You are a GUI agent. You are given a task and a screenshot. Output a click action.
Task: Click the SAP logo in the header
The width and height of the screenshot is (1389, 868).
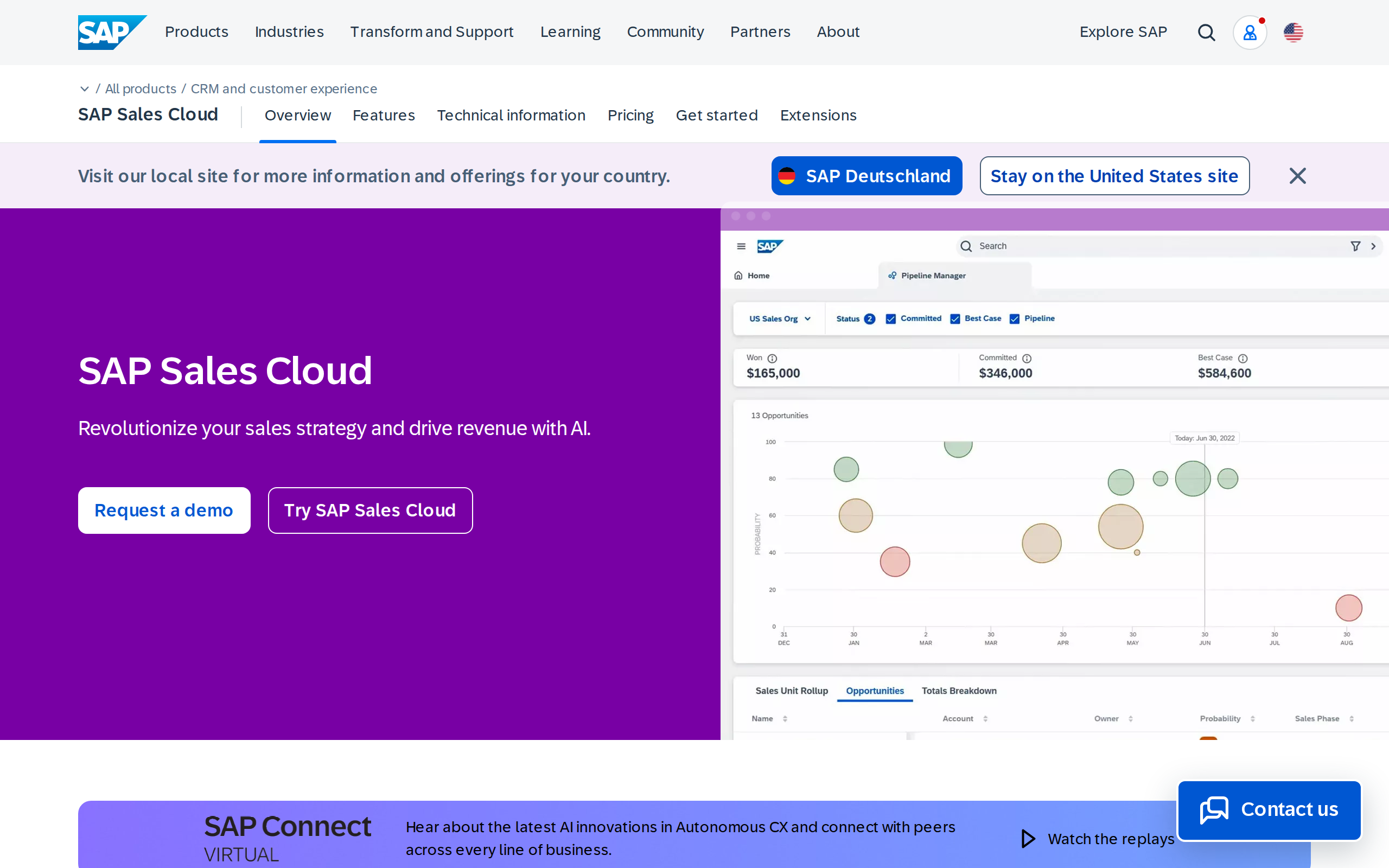coord(112,32)
